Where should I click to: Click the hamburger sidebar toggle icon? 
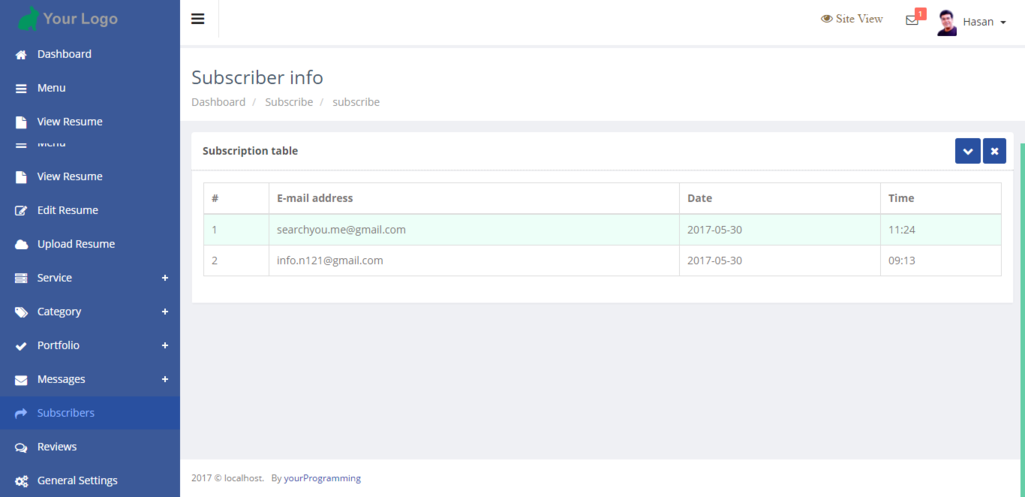pyautogui.click(x=198, y=19)
